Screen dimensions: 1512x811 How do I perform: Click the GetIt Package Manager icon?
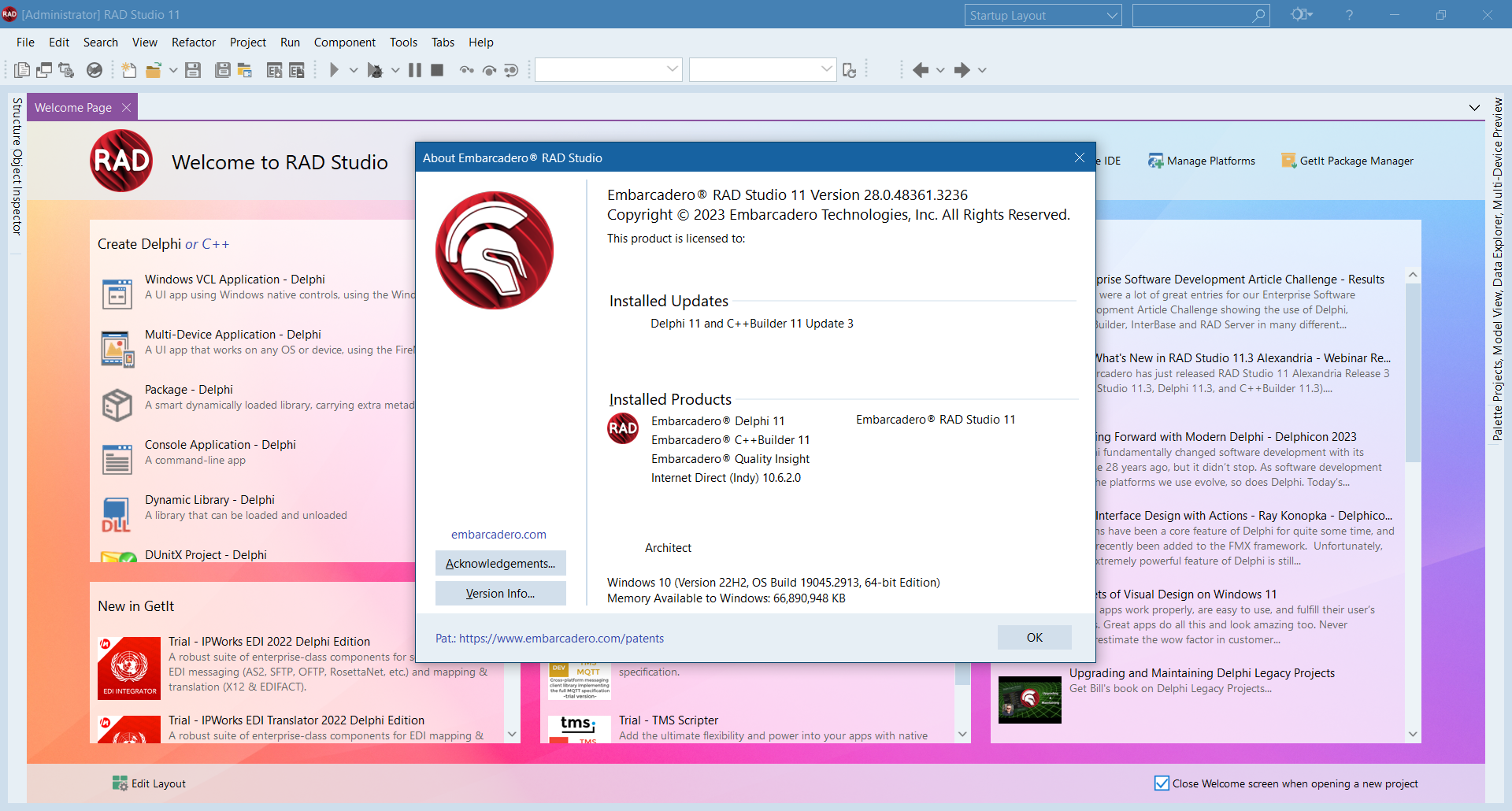coord(1289,161)
